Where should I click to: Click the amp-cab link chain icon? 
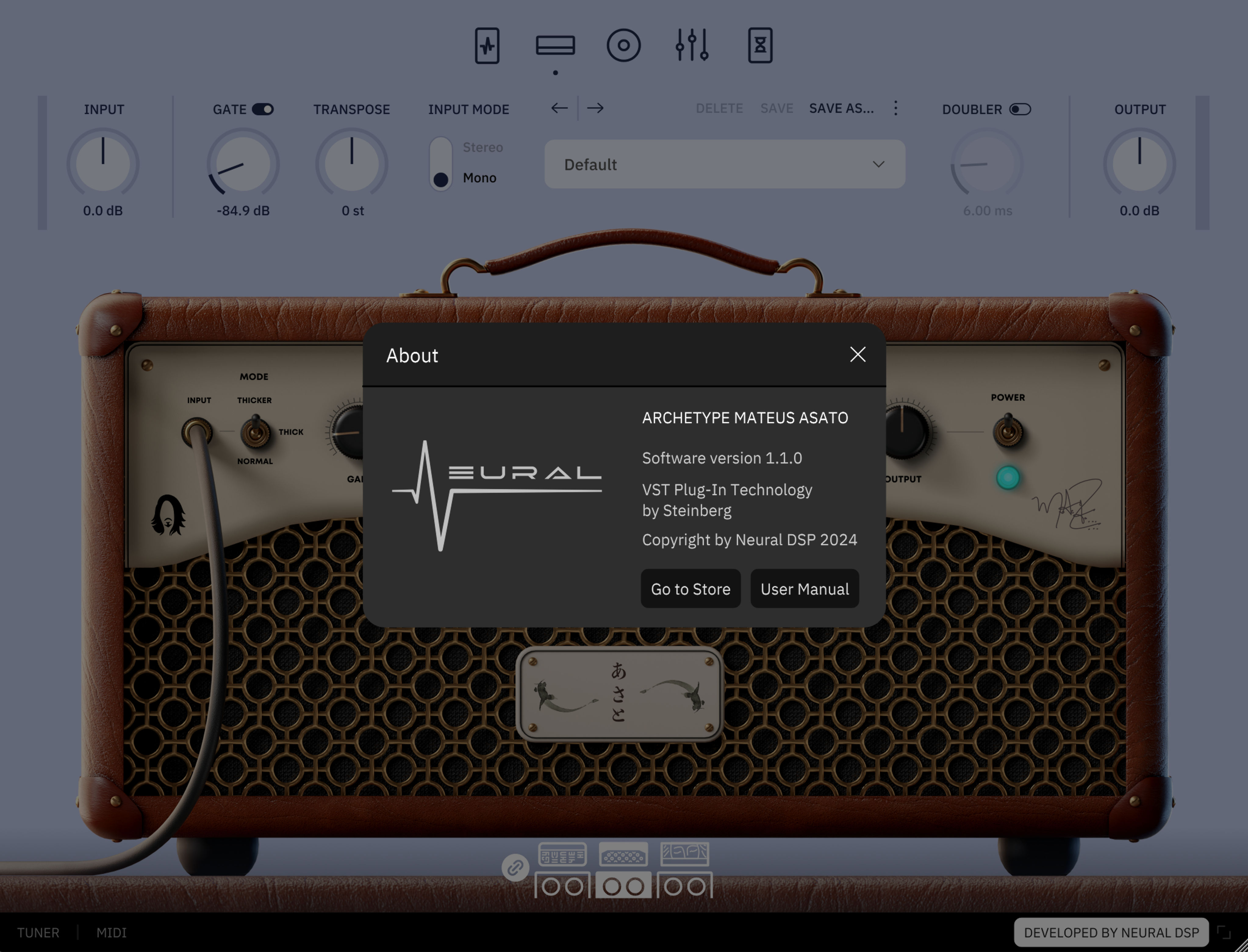[x=515, y=868]
